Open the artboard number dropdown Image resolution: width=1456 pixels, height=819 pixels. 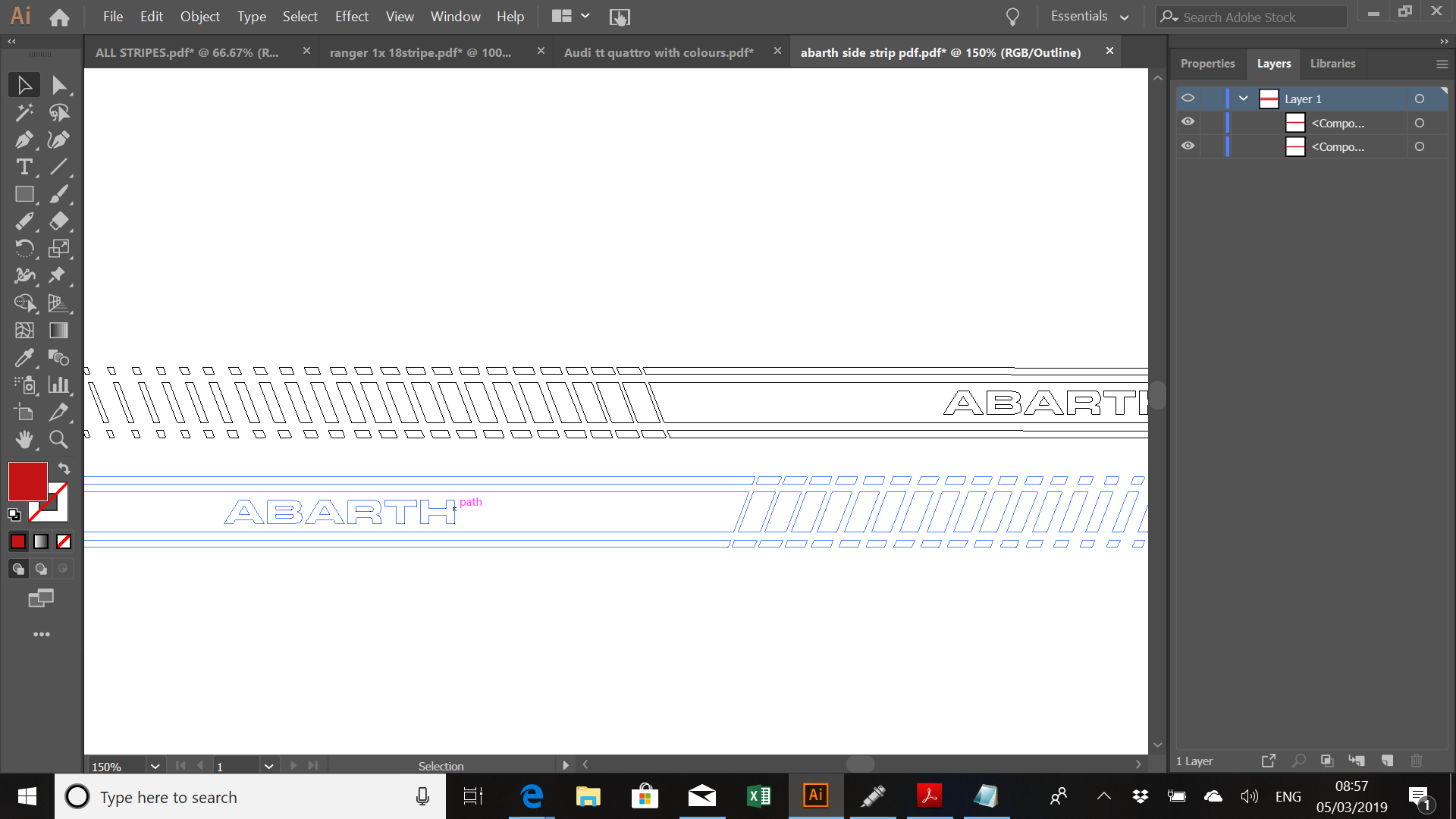click(268, 766)
